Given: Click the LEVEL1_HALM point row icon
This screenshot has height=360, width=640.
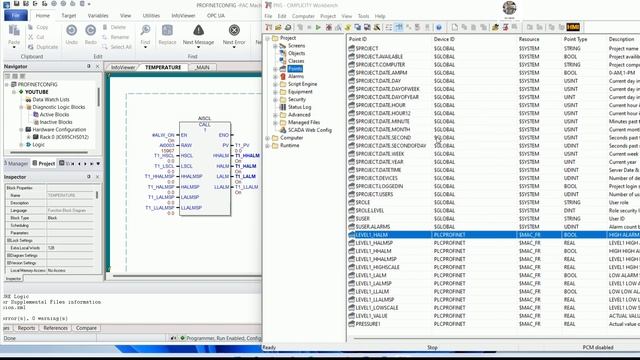Looking at the screenshot, I should (x=351, y=235).
